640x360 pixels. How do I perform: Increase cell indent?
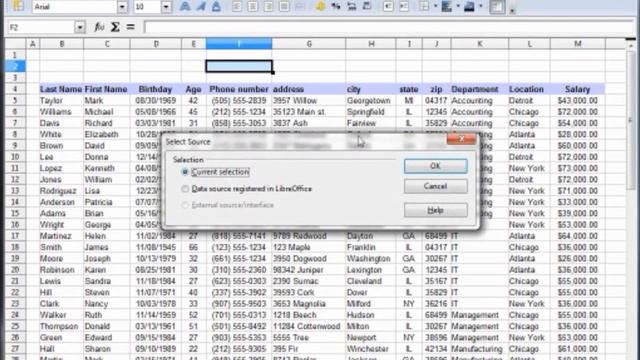(404, 7)
